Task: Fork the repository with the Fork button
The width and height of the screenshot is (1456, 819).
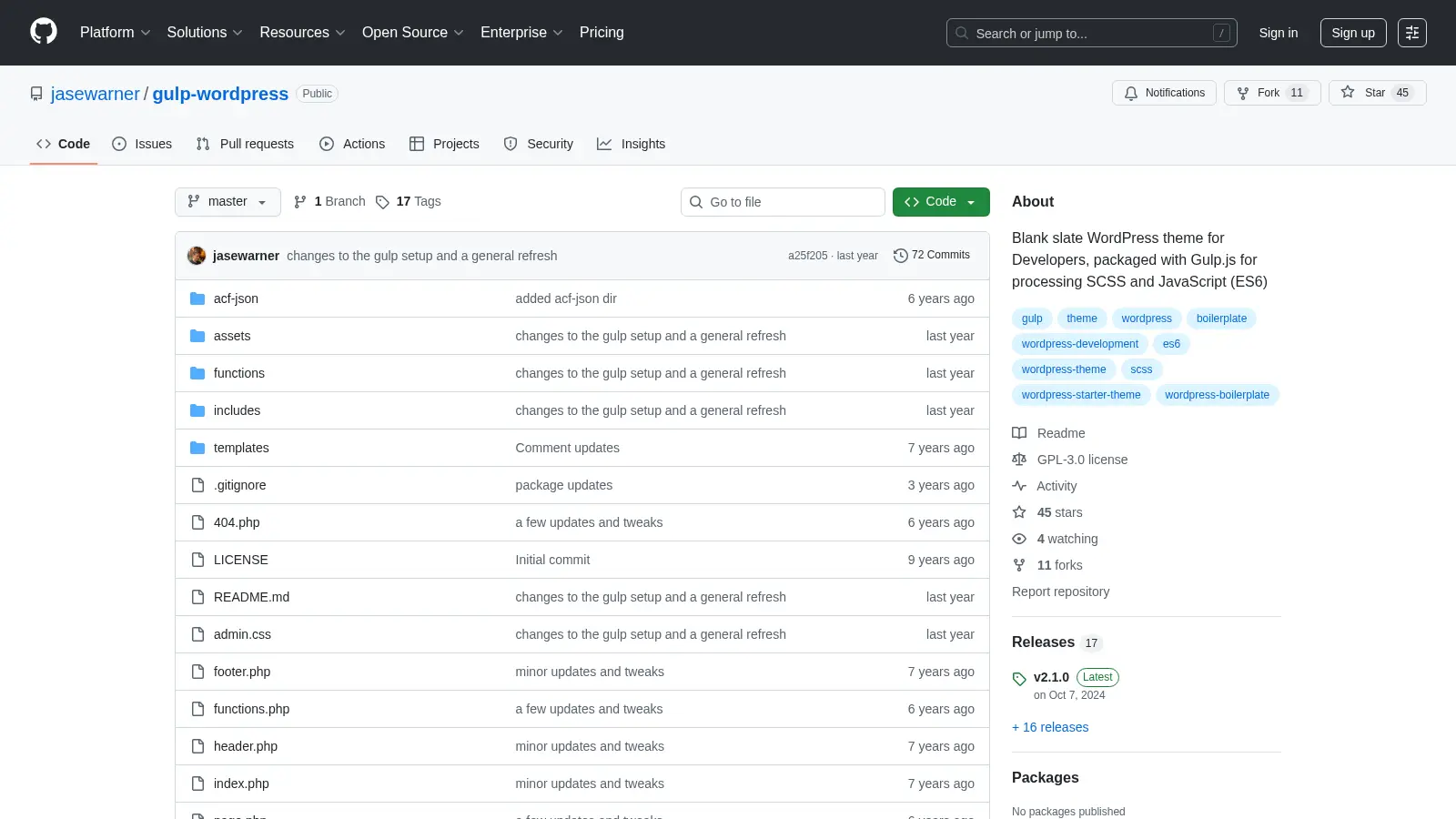Action: point(1272,93)
